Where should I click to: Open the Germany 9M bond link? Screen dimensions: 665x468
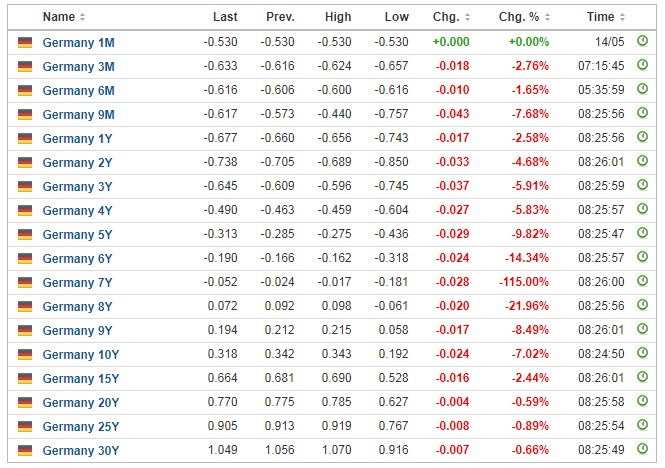click(x=78, y=115)
